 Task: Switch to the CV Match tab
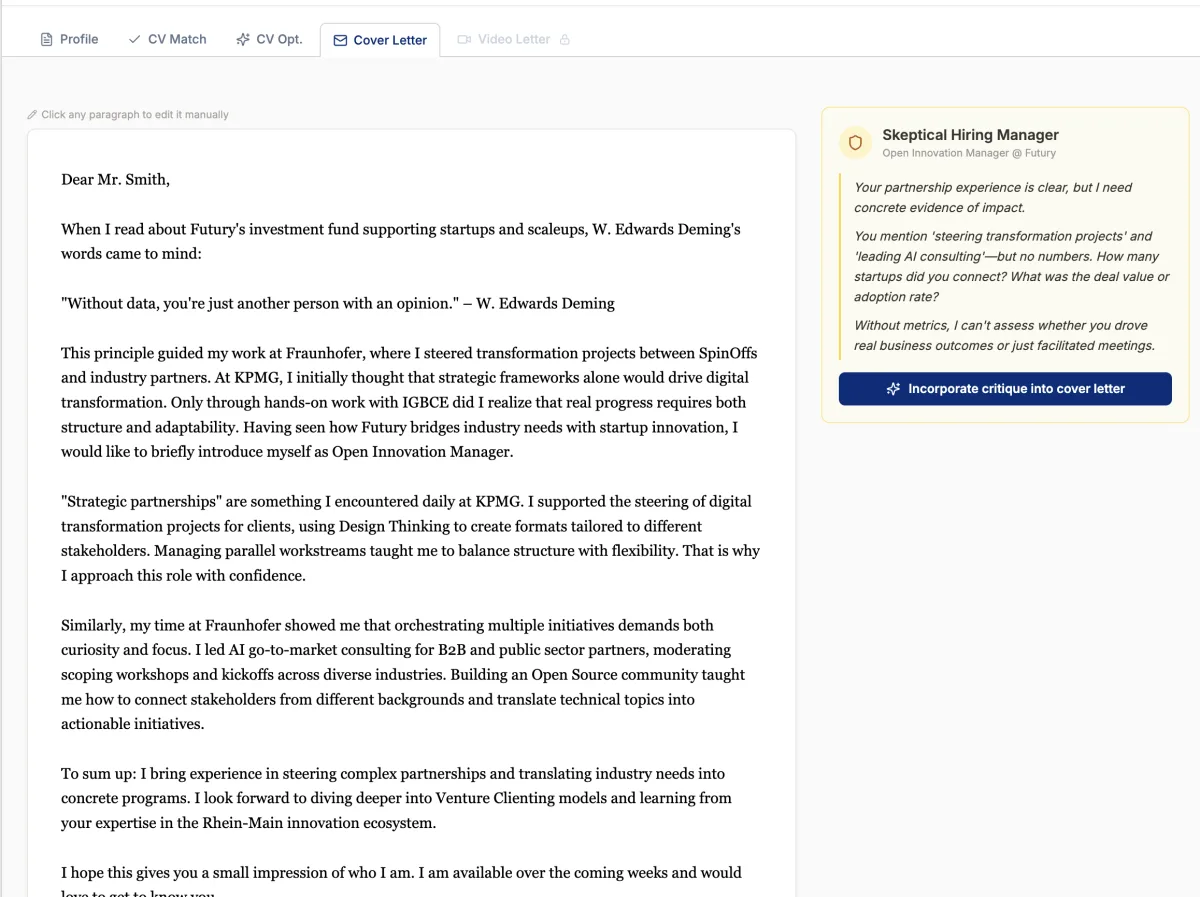[x=167, y=39]
